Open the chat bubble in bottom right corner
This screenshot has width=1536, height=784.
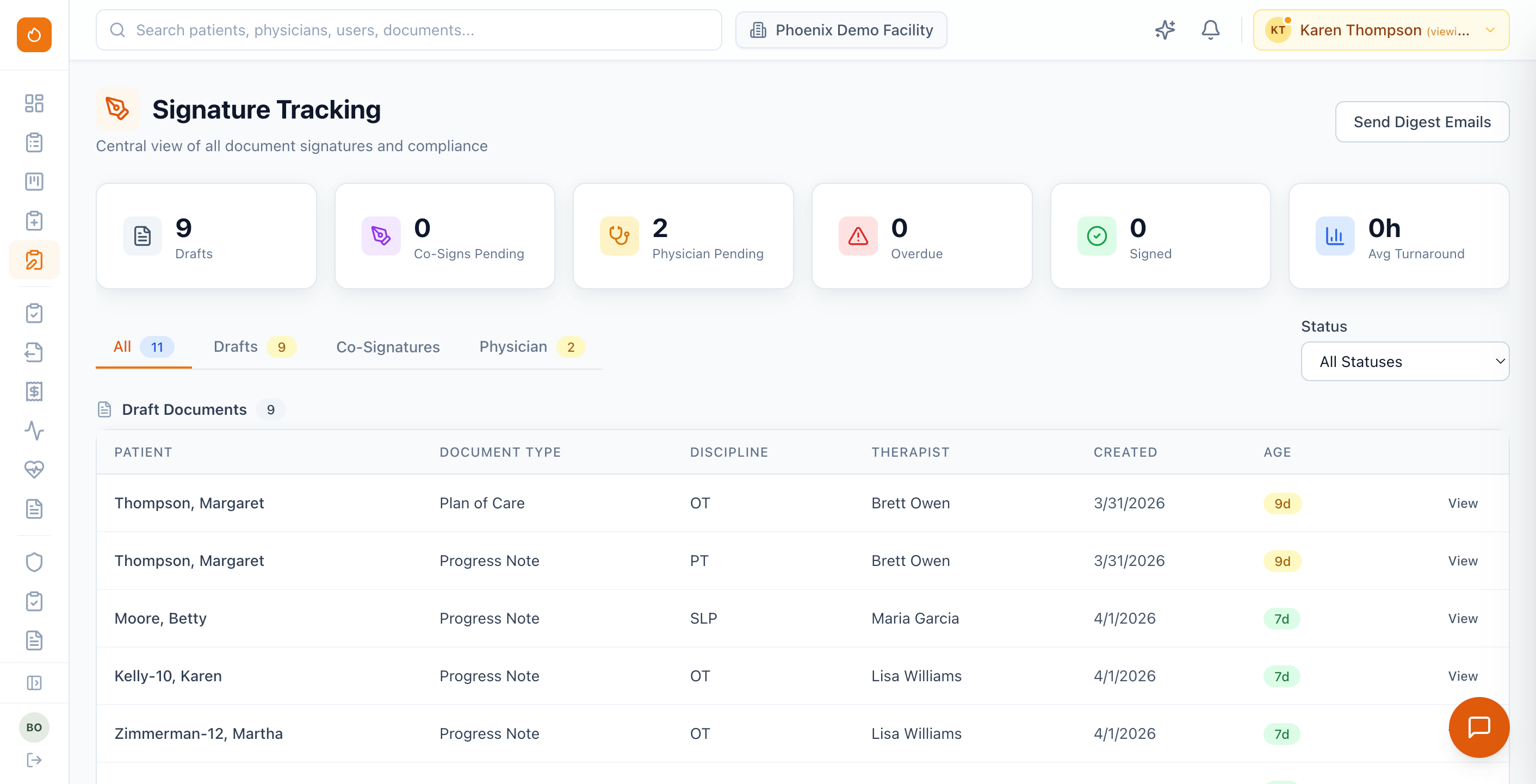click(x=1479, y=727)
